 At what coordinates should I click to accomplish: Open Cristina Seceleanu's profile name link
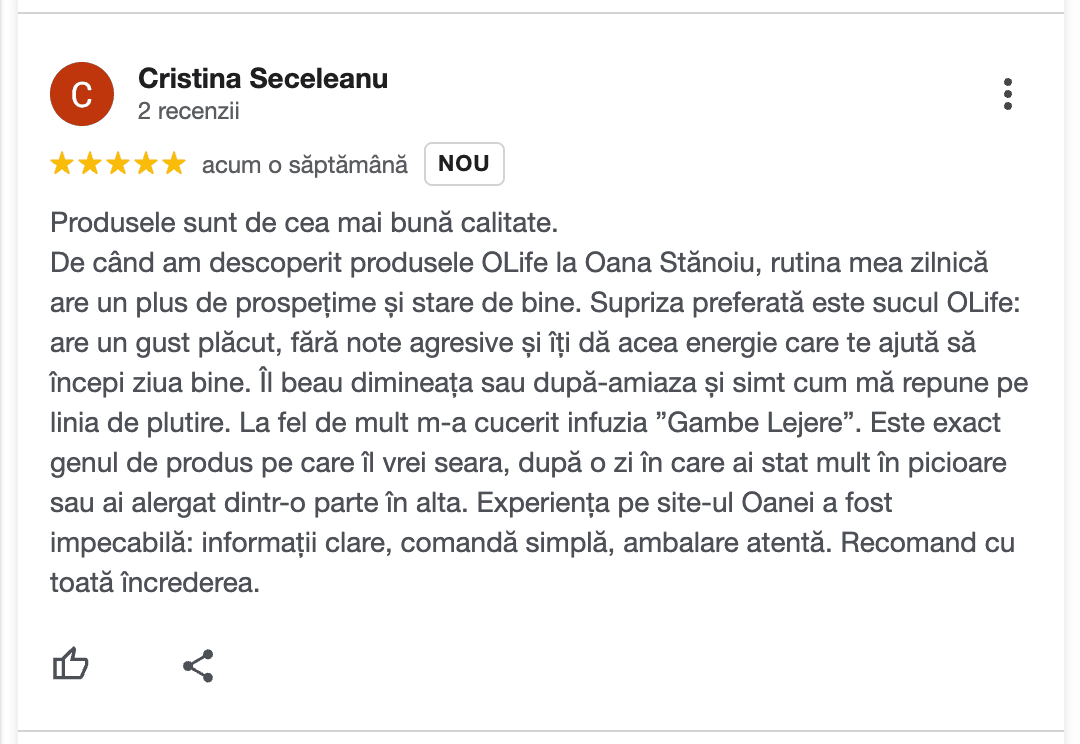263,78
